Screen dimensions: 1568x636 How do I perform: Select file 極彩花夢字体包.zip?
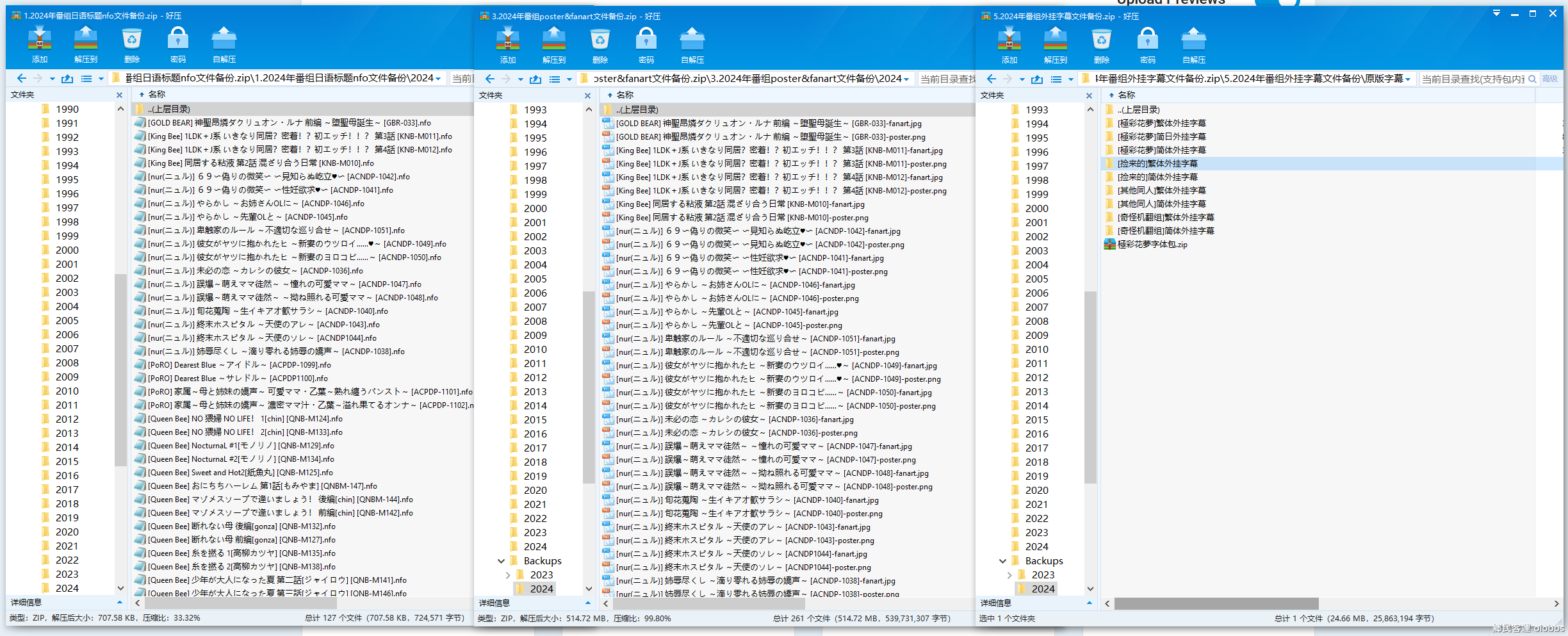(x=1152, y=244)
